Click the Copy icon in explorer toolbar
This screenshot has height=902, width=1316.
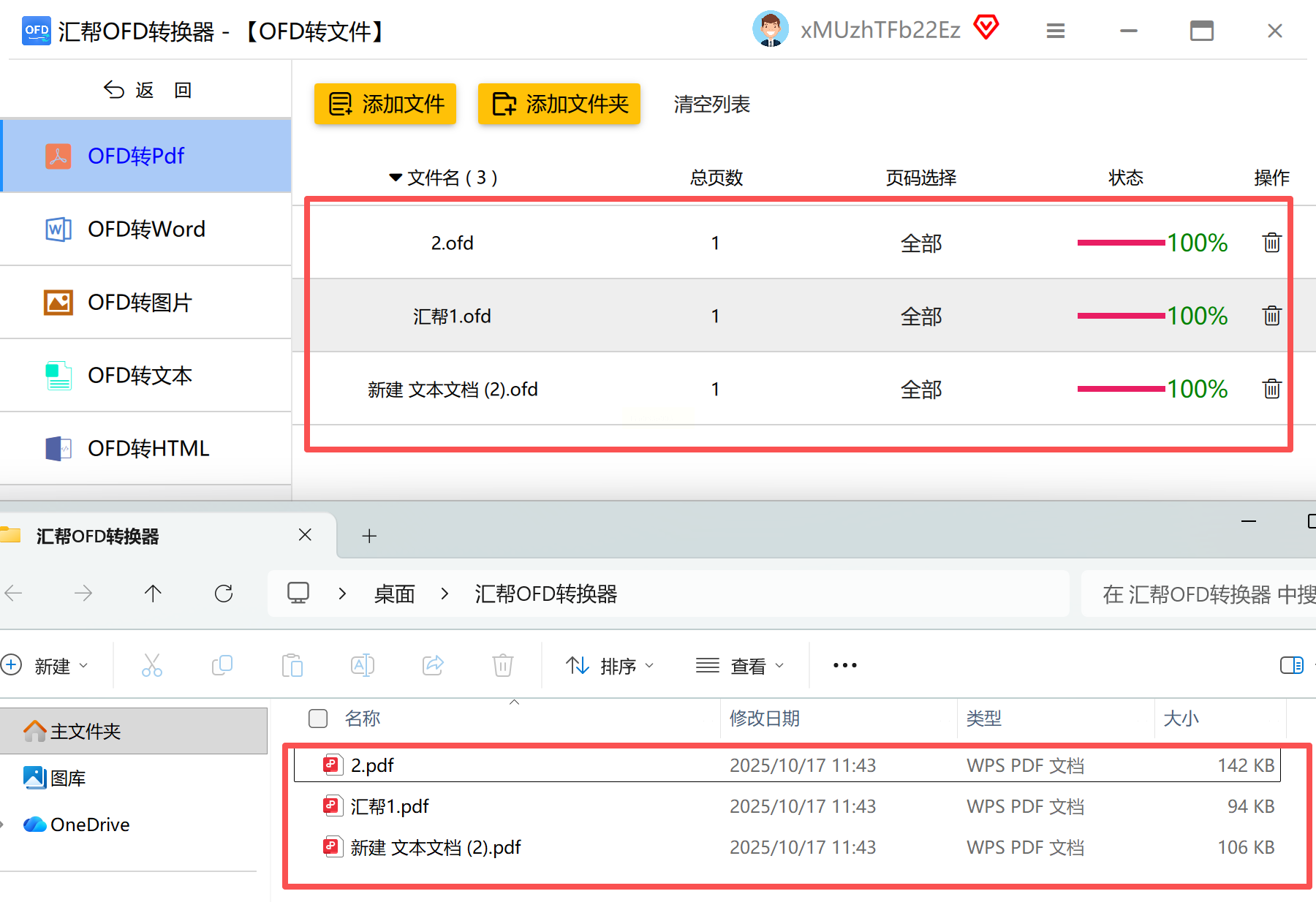pos(222,665)
